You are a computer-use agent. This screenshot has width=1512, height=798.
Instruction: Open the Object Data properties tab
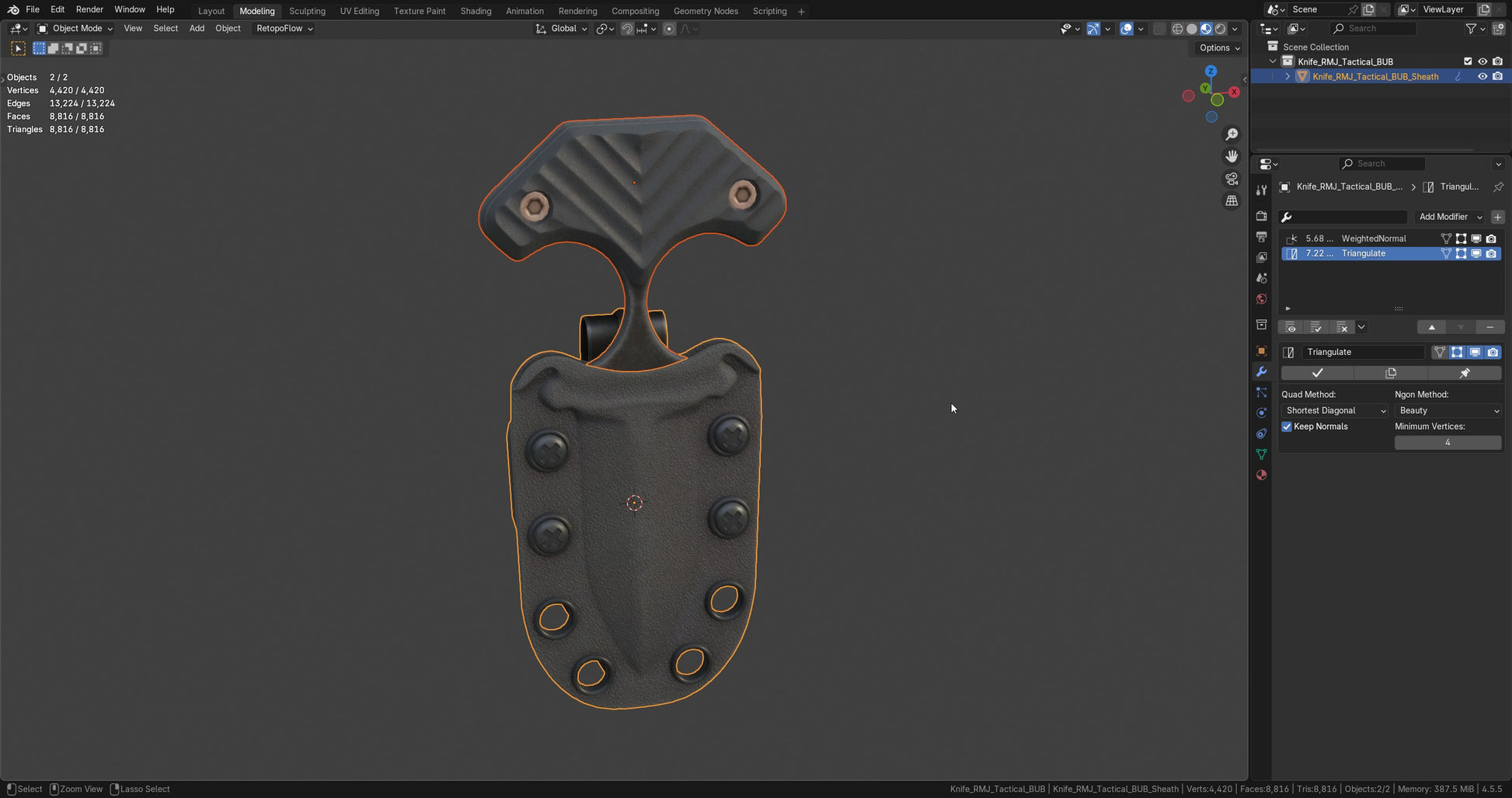(1261, 454)
